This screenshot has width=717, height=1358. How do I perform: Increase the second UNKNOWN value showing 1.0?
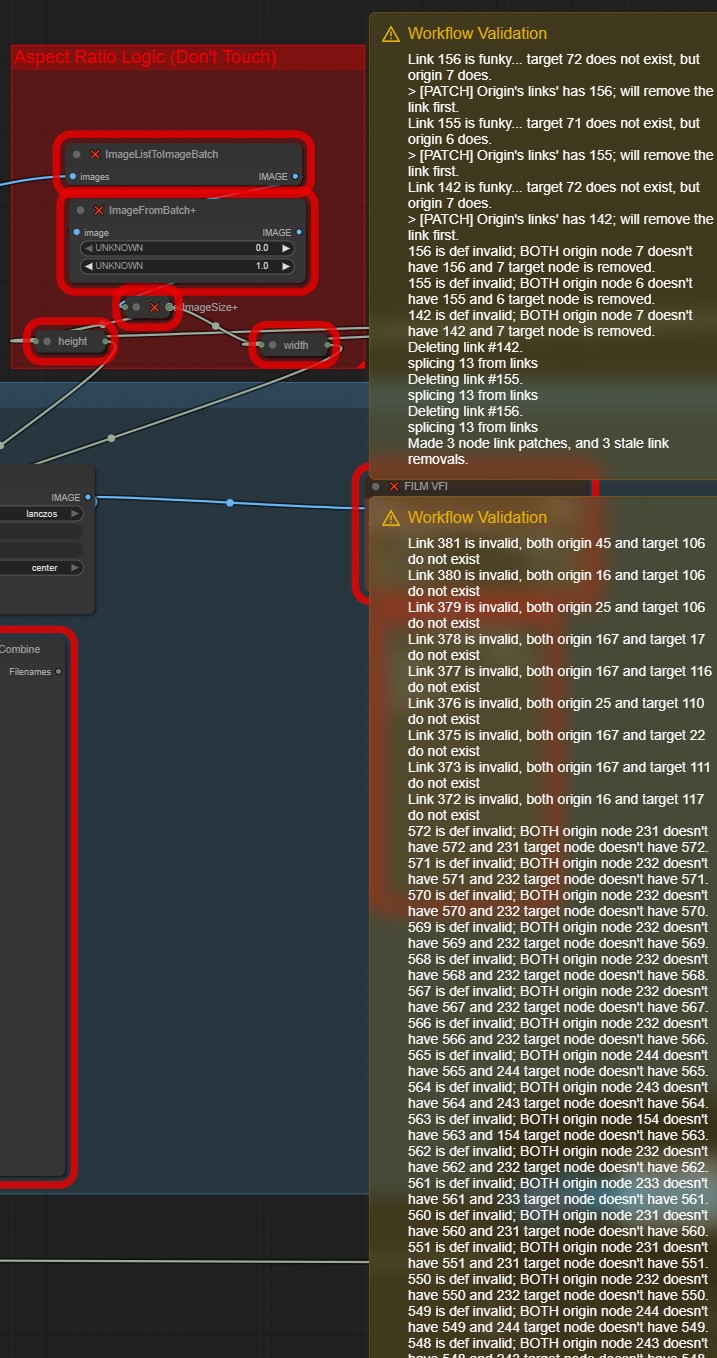[x=286, y=266]
